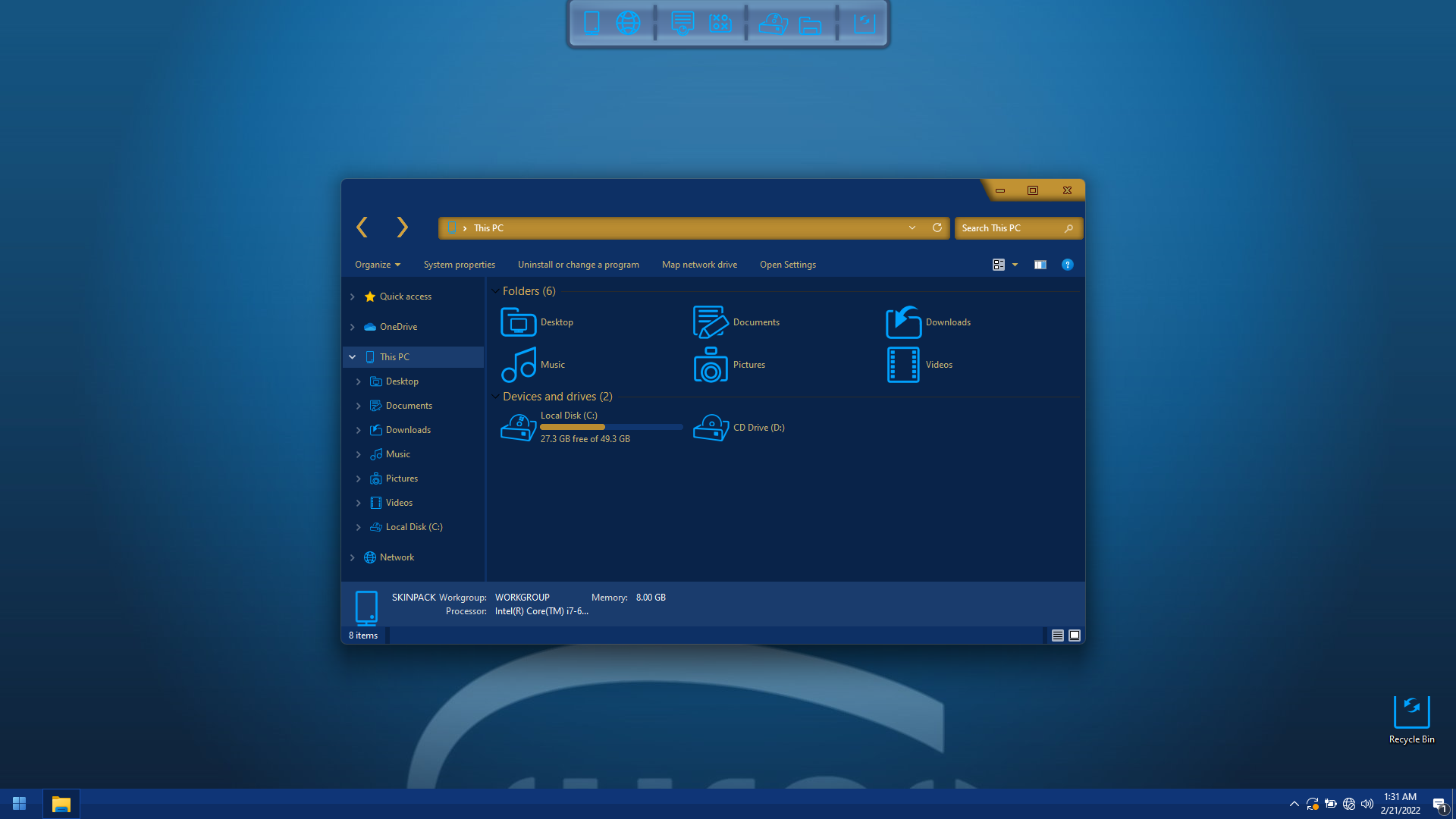Open the globe icon in top dock
Image resolution: width=1456 pixels, height=819 pixels.
click(x=628, y=23)
